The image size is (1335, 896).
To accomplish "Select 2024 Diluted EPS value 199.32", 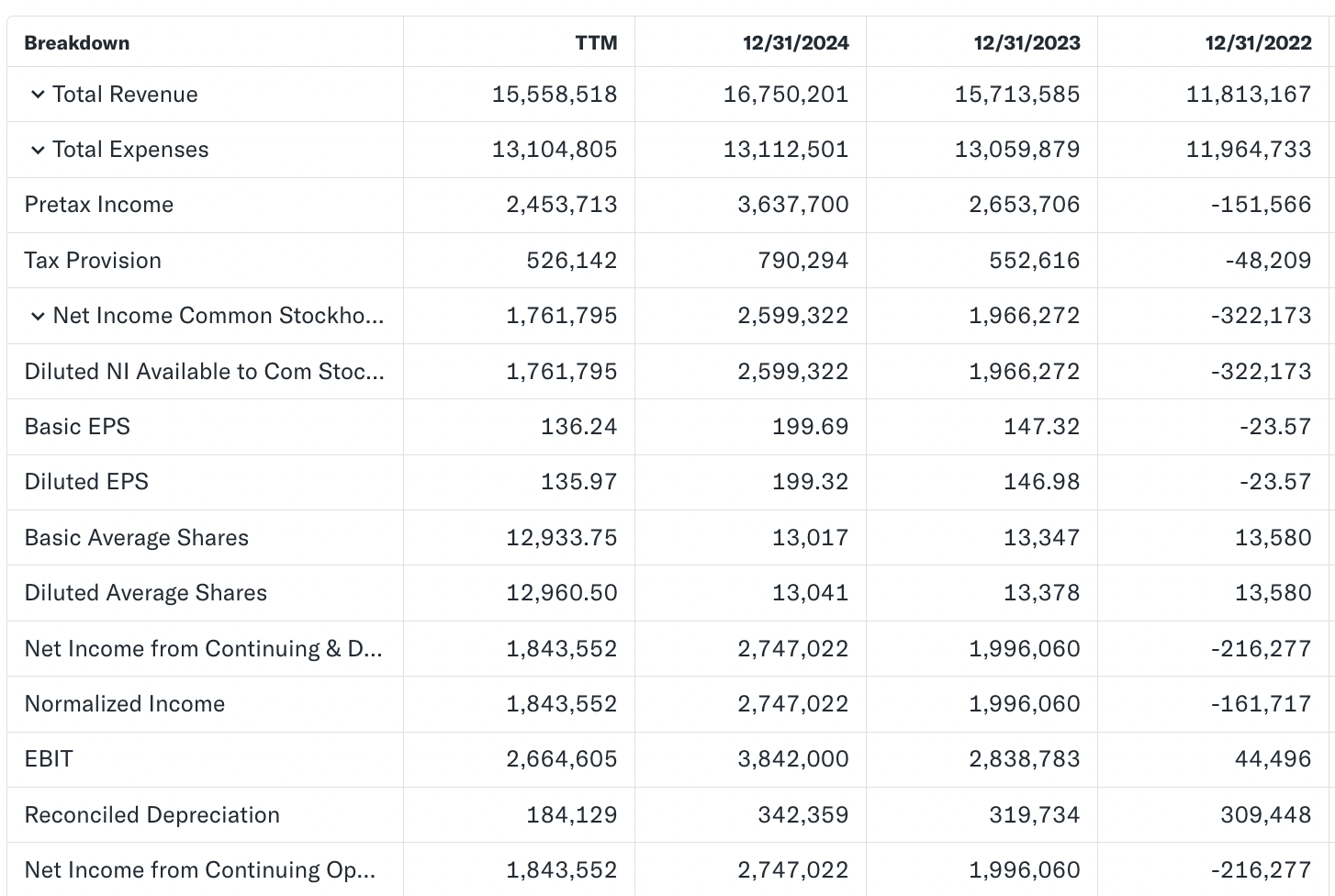I will (x=811, y=482).
